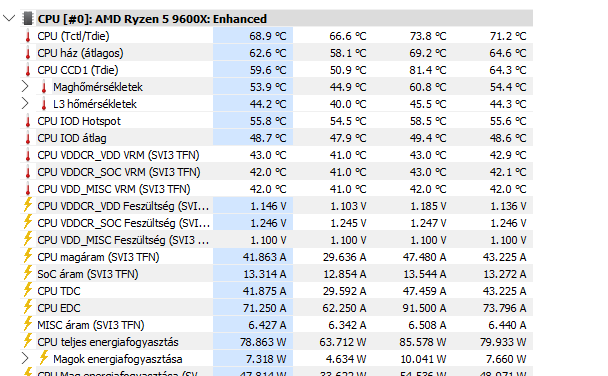
Task: Select the CPU IOD átlag row
Action: tap(276, 138)
